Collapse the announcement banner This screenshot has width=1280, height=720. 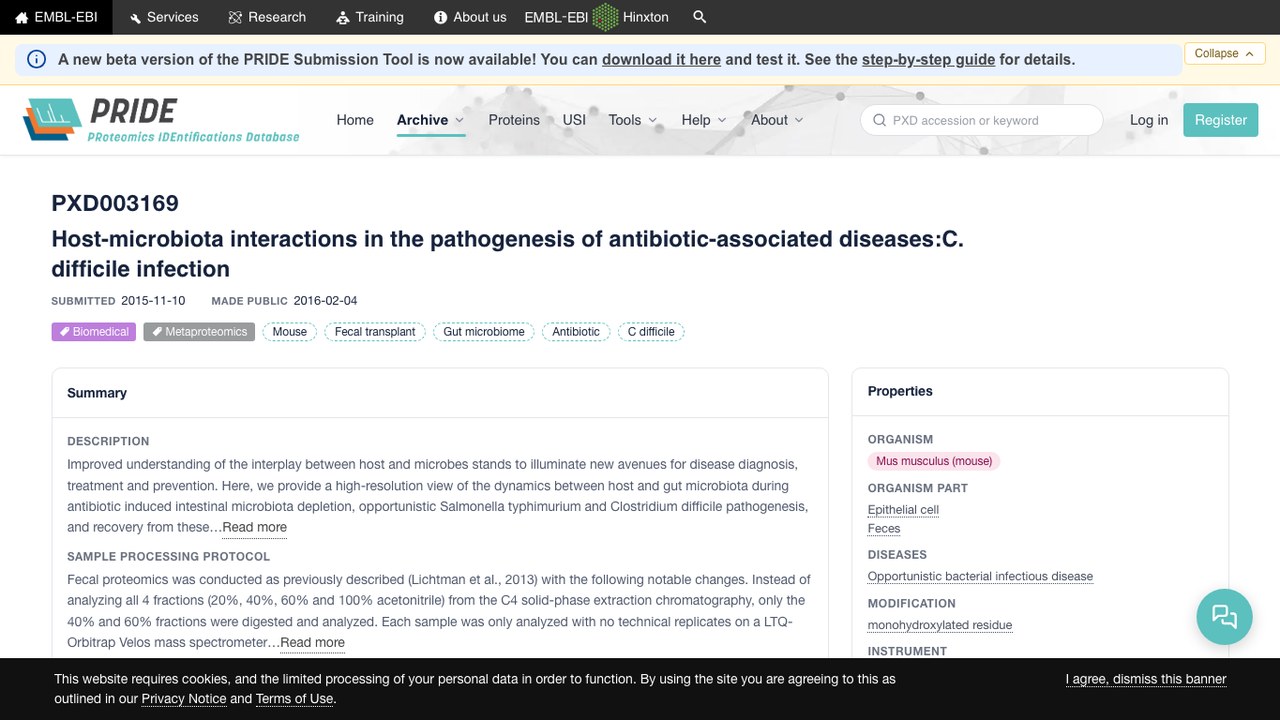click(x=1225, y=53)
